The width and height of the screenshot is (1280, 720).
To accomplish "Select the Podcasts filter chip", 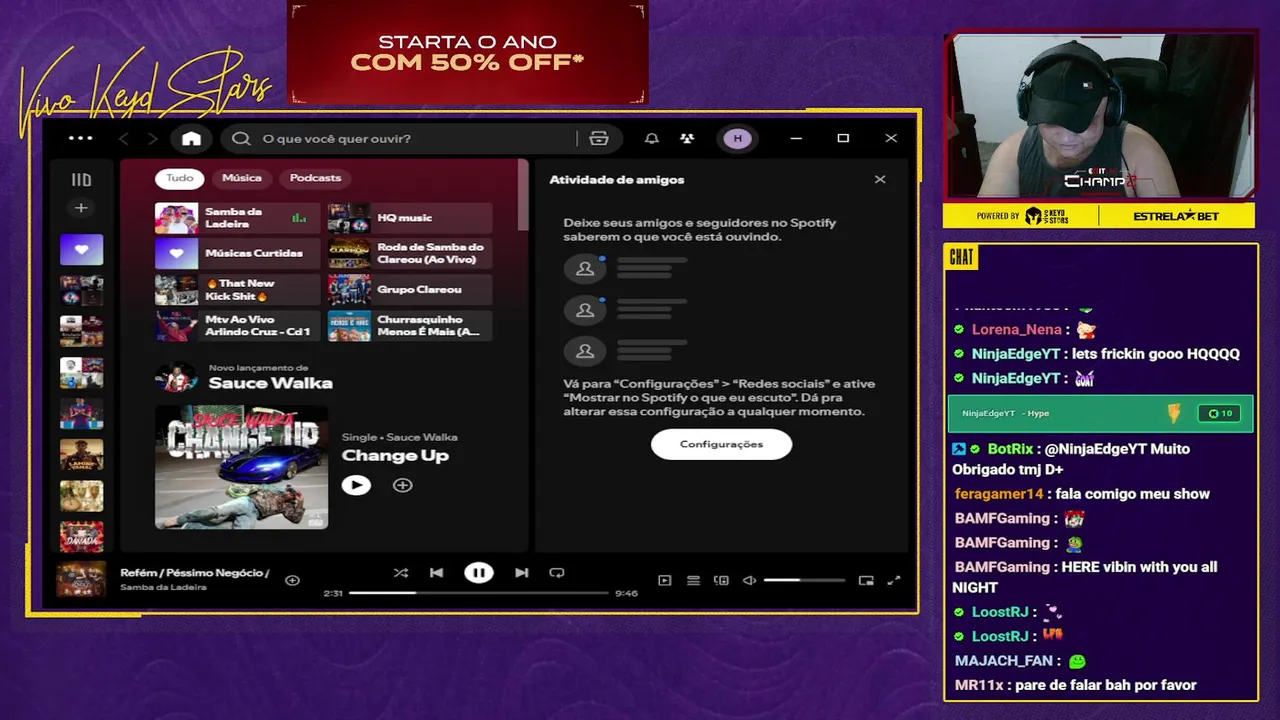I will 315,178.
